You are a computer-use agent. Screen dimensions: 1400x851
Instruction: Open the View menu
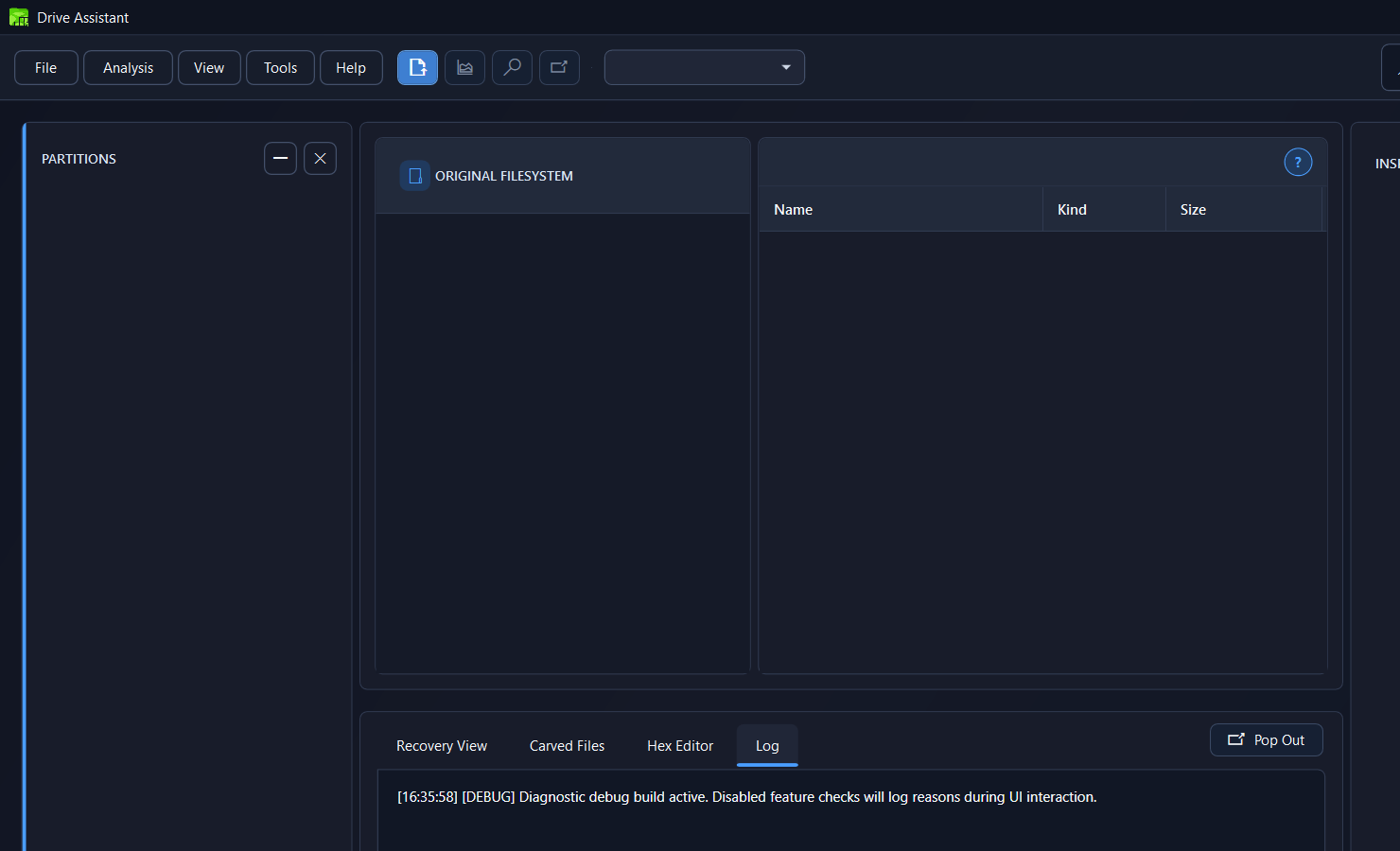pyautogui.click(x=209, y=67)
